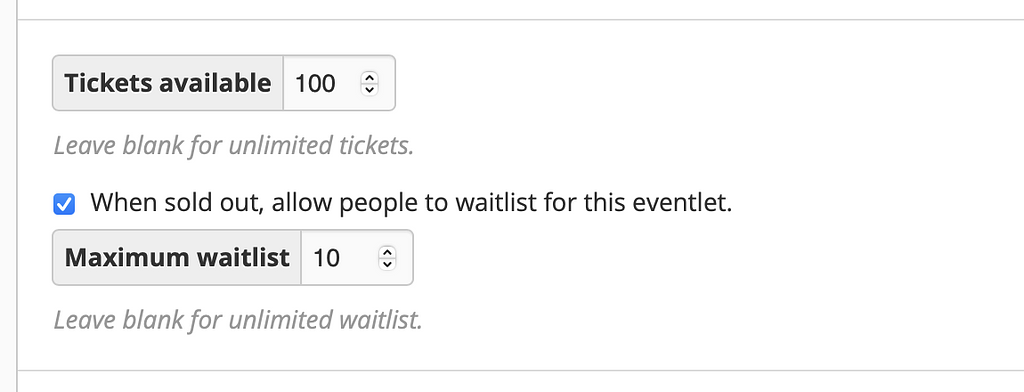Increase Maximum waitlist with up arrow
The width and height of the screenshot is (1024, 392).
click(x=387, y=252)
